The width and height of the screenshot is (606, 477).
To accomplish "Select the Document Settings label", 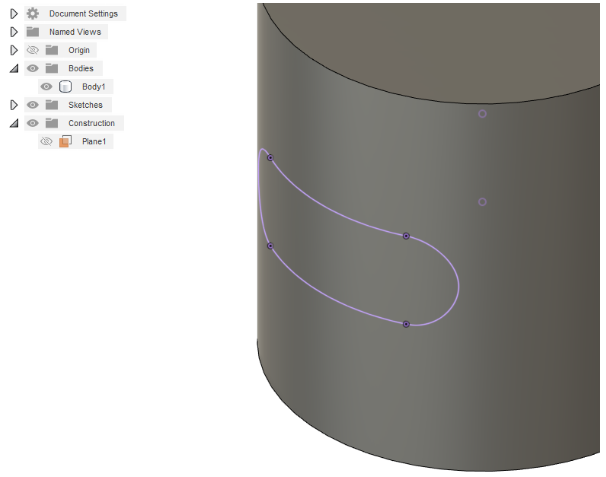I will tap(83, 14).
